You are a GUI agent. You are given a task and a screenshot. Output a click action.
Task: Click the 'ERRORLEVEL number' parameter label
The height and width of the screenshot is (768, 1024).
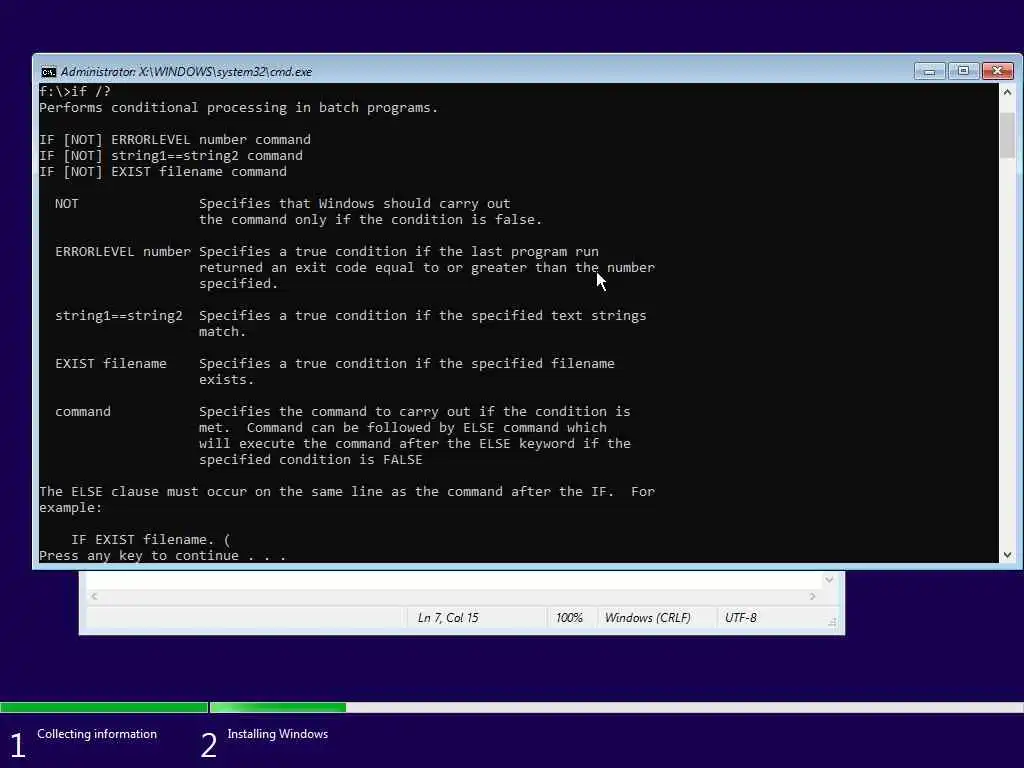click(x=123, y=251)
